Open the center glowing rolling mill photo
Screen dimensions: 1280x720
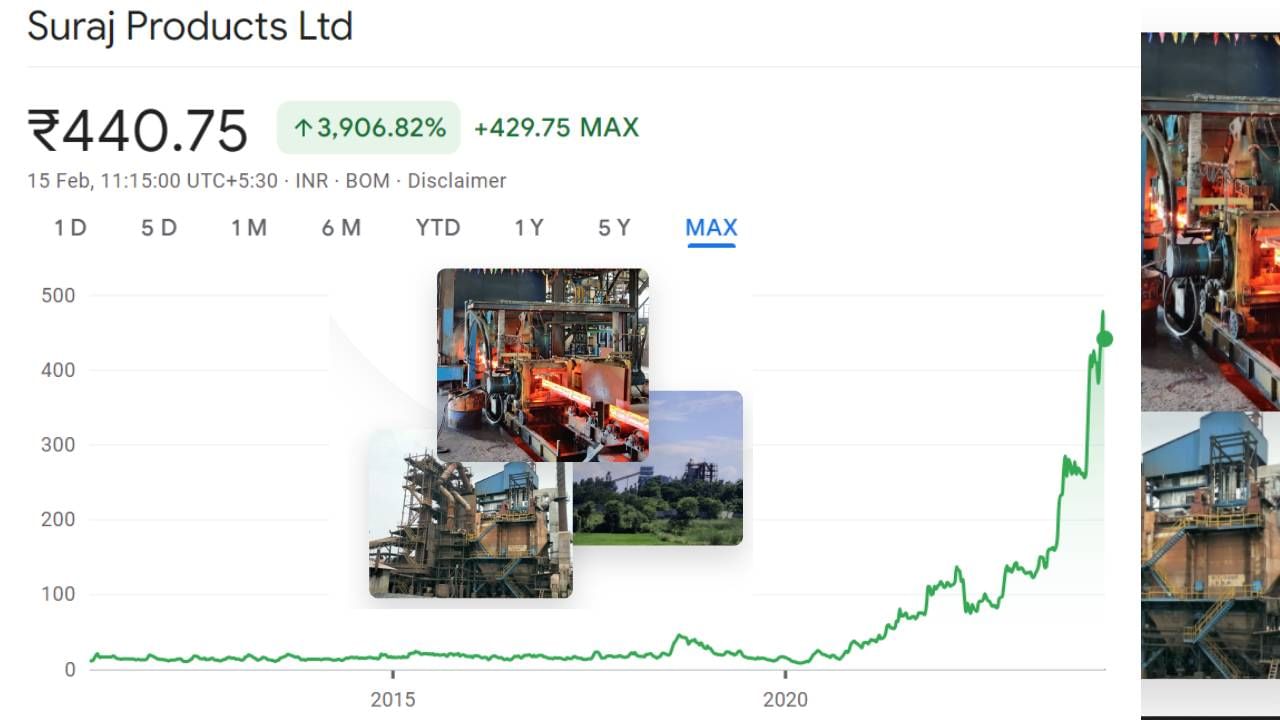coord(542,365)
